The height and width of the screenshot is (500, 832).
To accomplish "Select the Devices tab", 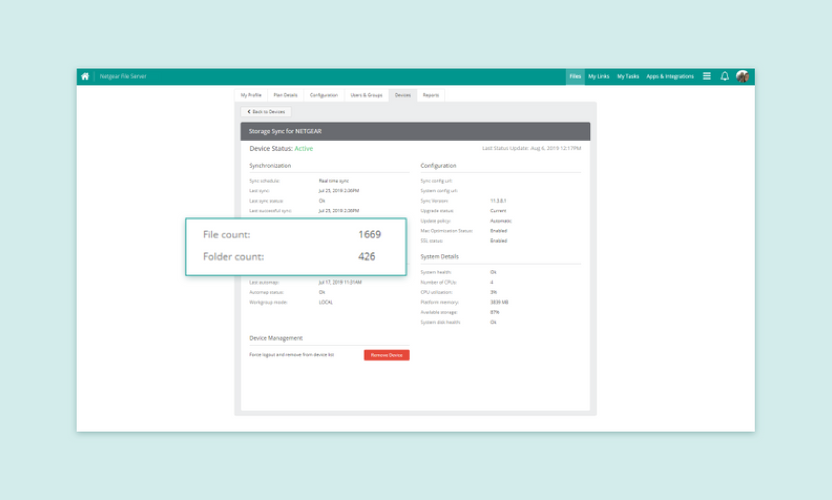I will pyautogui.click(x=402, y=95).
